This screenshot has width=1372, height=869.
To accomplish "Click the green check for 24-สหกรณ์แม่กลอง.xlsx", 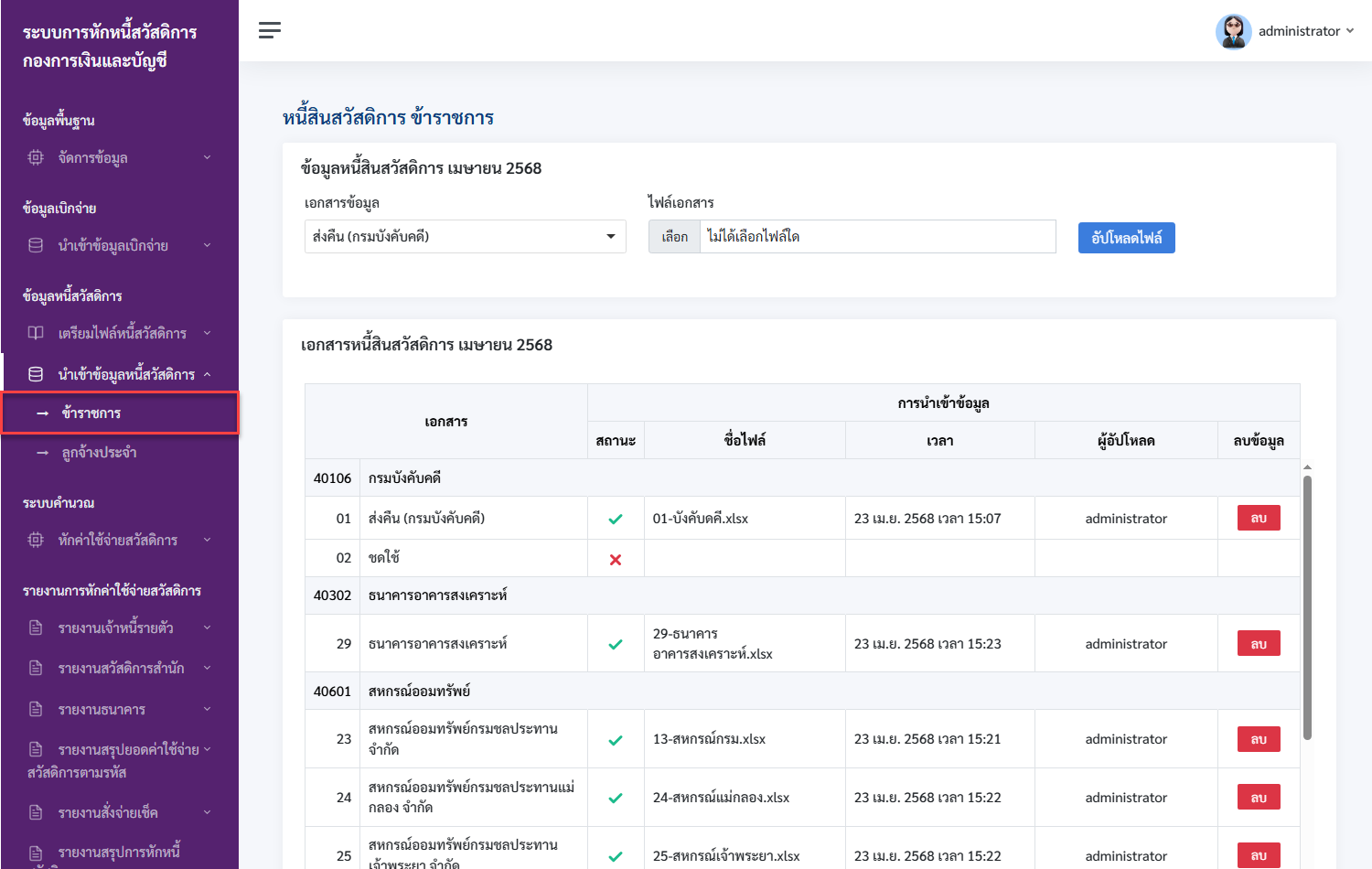I will (616, 798).
